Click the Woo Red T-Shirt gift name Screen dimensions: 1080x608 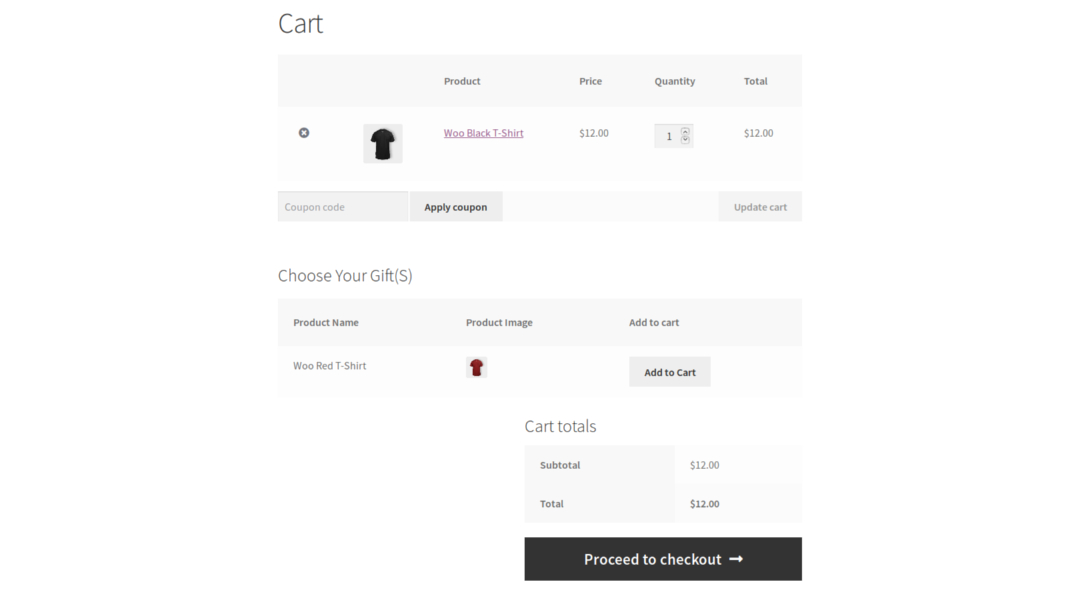click(329, 366)
